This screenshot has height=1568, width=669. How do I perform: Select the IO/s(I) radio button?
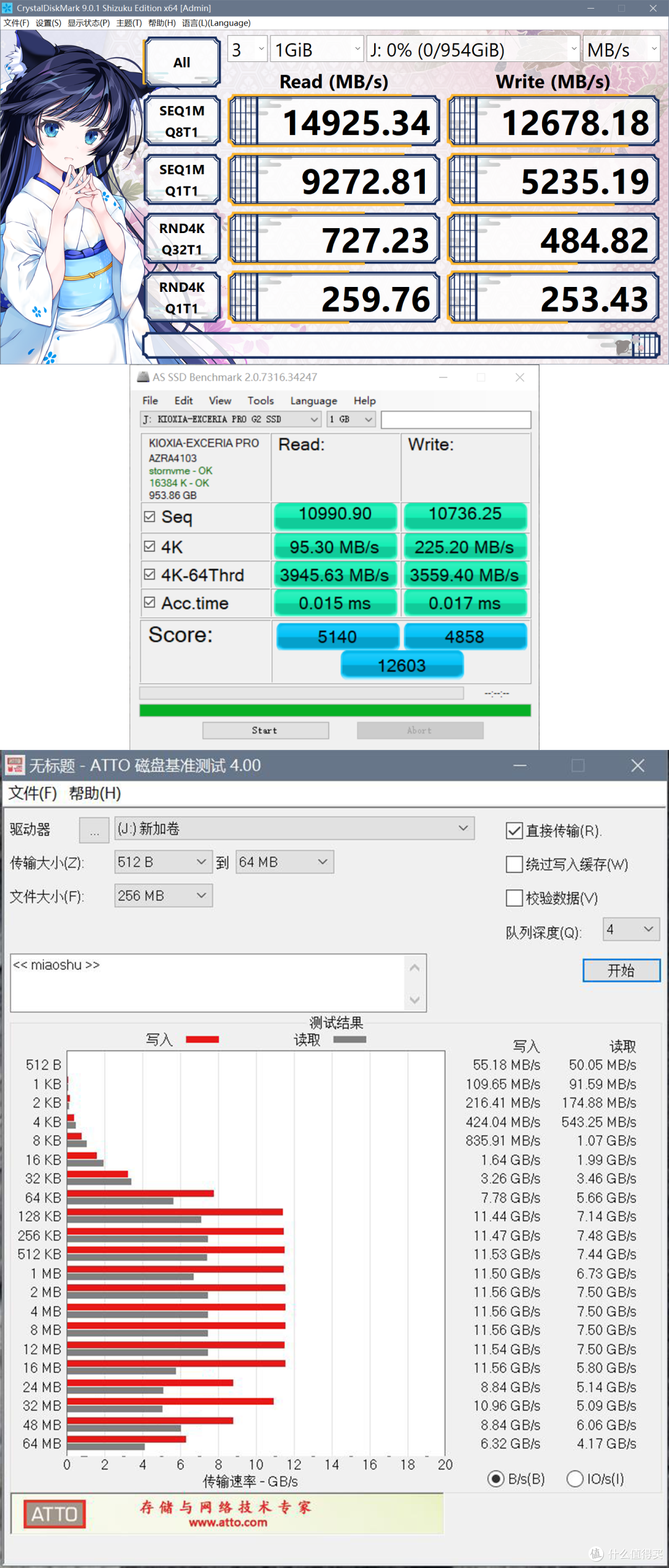[x=575, y=1479]
